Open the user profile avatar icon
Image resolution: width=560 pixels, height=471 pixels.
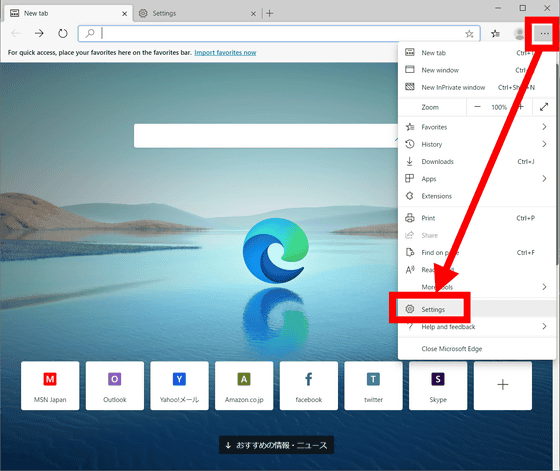[519, 34]
